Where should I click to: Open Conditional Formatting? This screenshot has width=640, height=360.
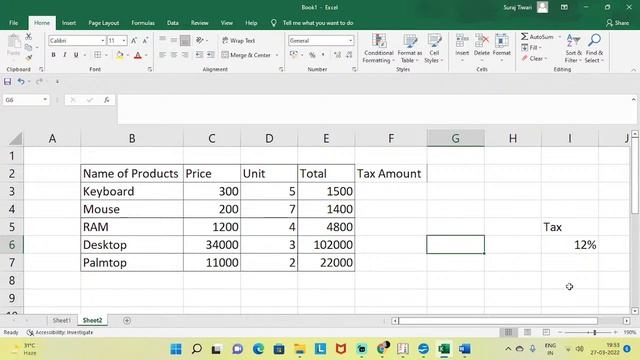379,48
